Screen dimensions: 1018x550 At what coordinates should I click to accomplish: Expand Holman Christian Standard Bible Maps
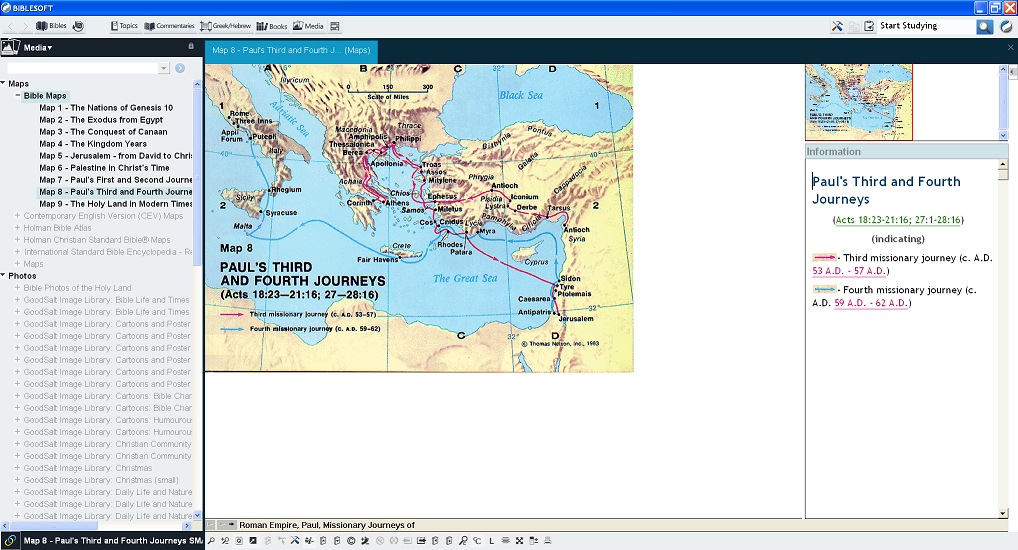point(18,240)
